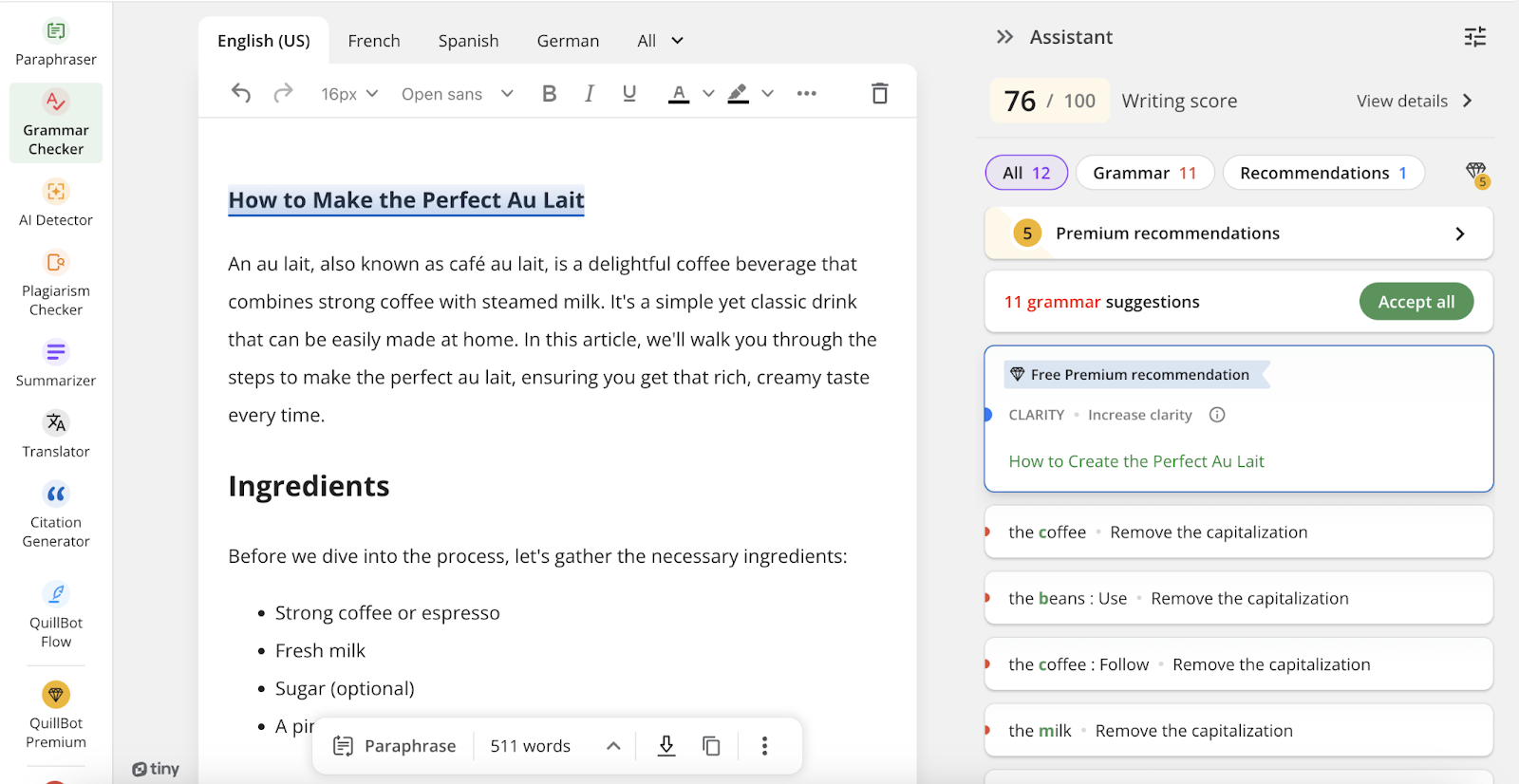
Task: Open the bottom bar vertical dots menu
Action: 764,746
